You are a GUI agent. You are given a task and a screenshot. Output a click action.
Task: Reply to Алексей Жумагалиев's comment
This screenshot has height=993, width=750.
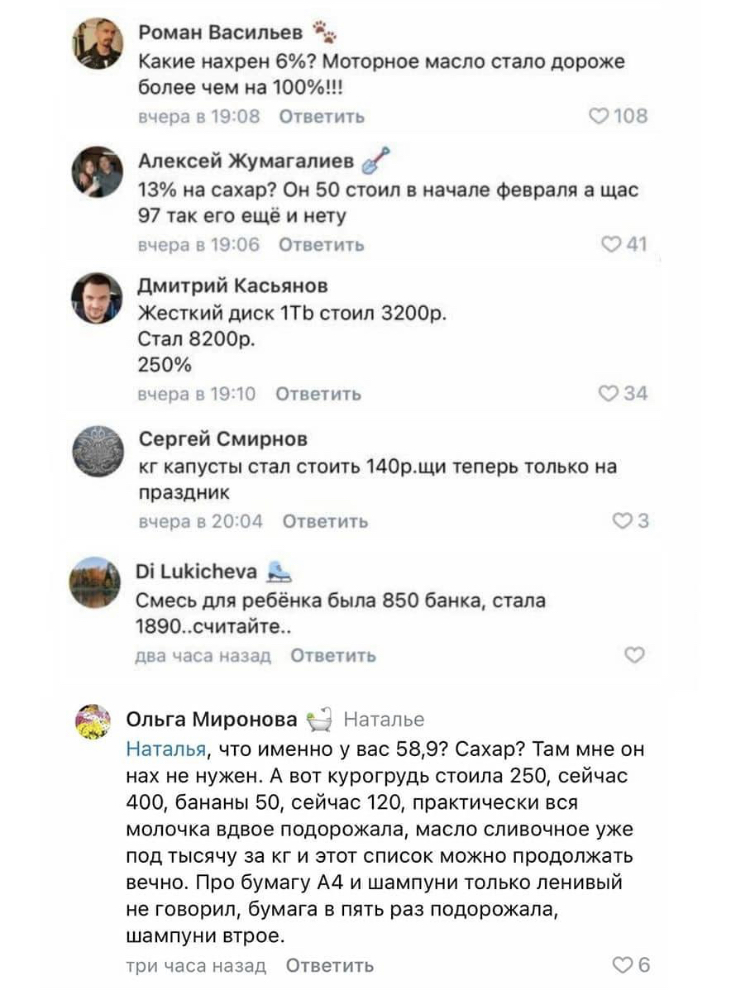[x=321, y=245]
